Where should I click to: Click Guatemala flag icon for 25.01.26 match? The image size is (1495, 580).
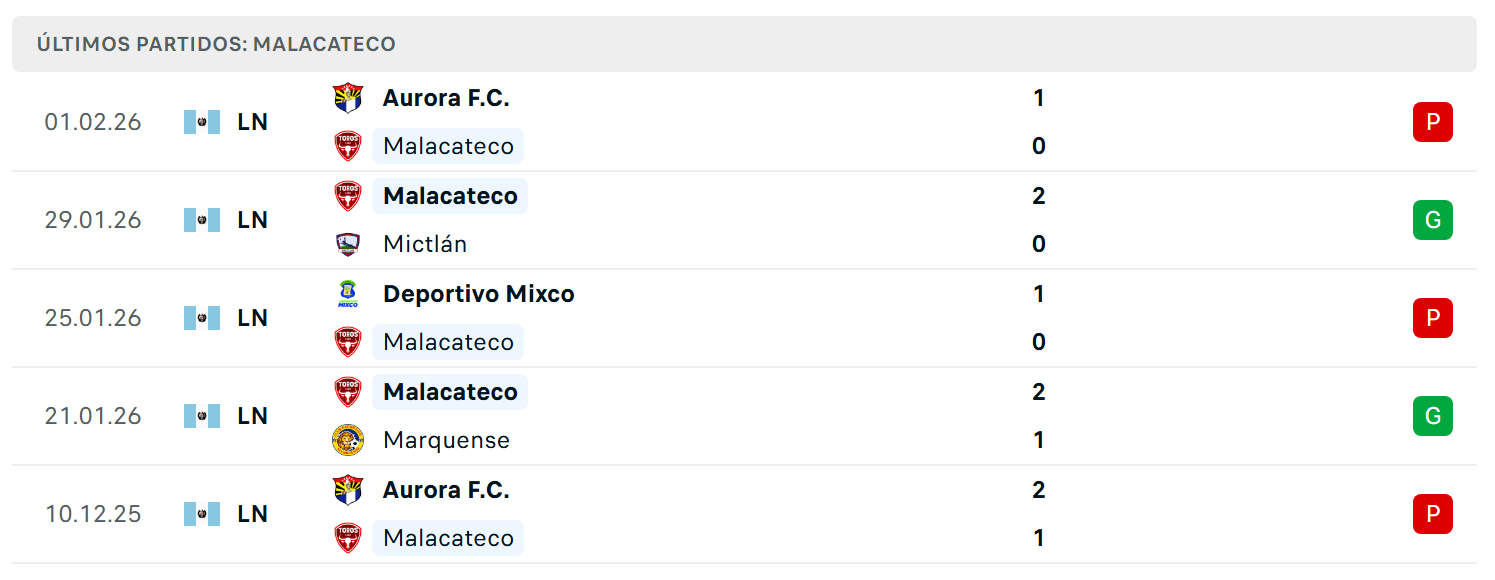click(202, 318)
